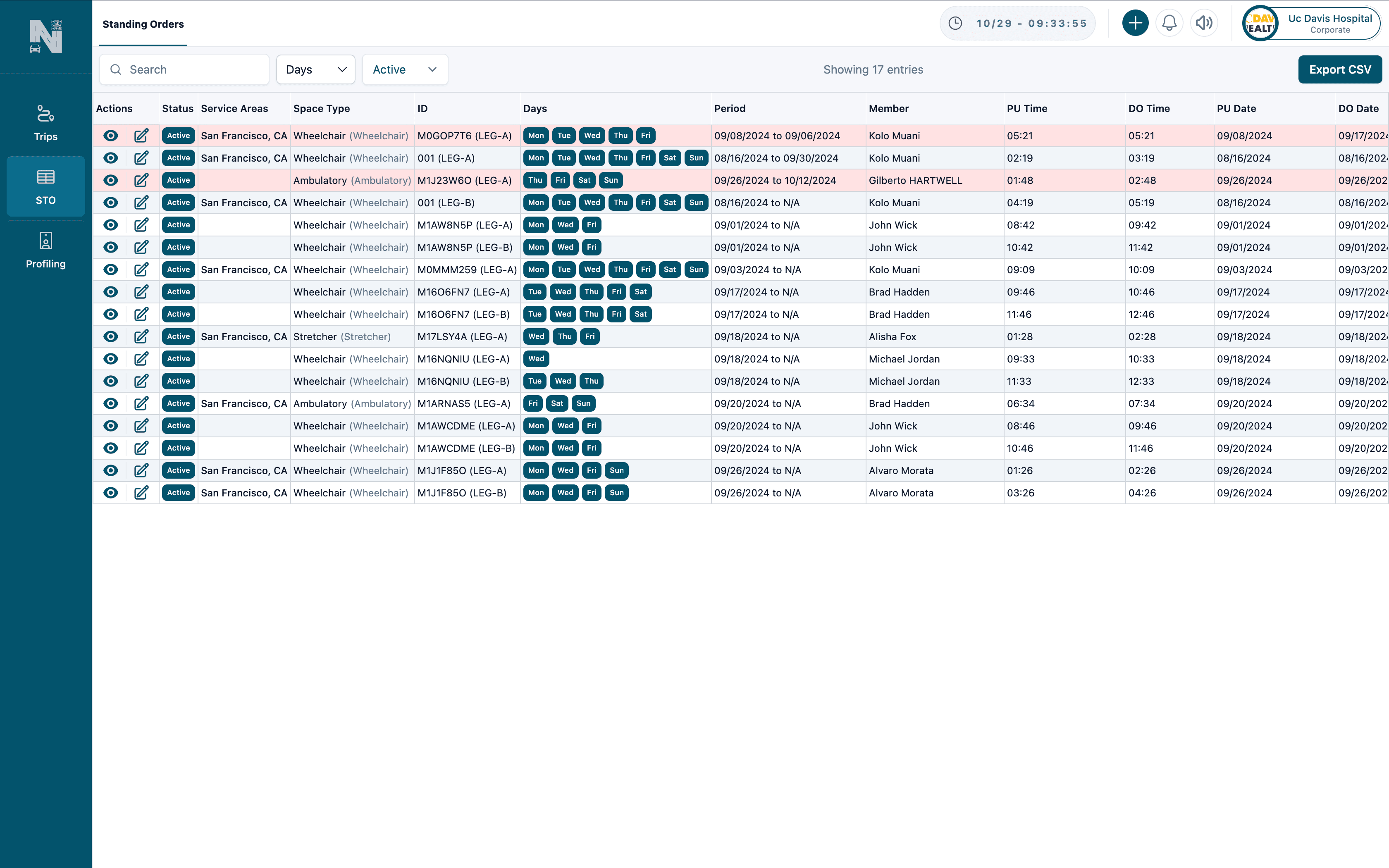This screenshot has height=868, width=1389.
Task: Sort by the Member column header
Action: pos(888,108)
